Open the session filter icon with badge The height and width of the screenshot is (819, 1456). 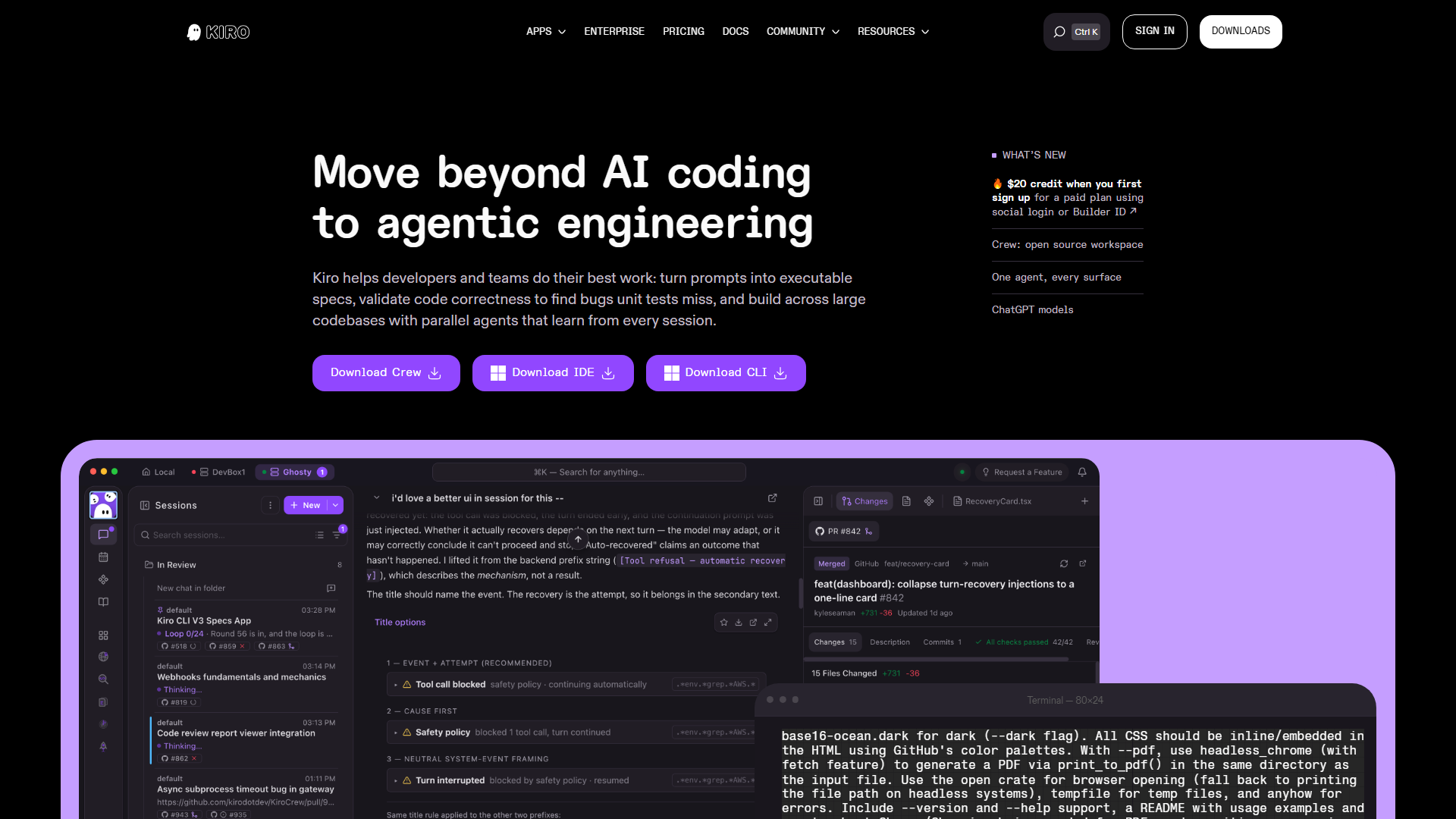pos(337,534)
